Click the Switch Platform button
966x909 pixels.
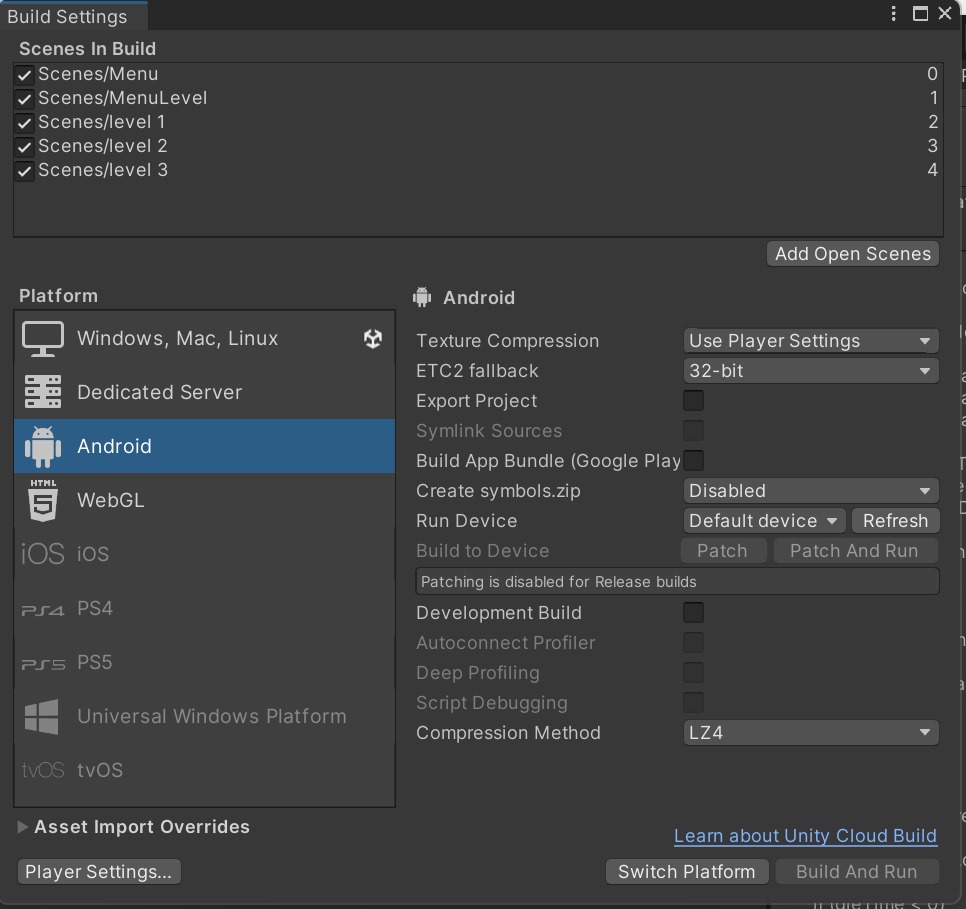click(x=686, y=872)
